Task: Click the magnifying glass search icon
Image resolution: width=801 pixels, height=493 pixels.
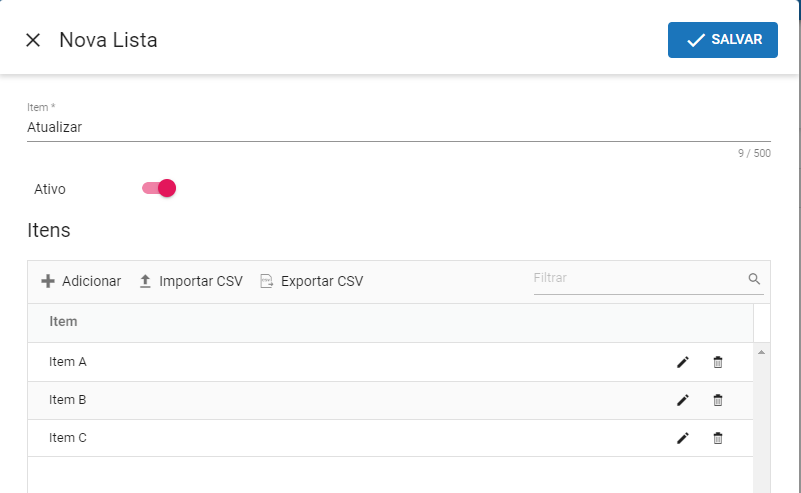Action: point(754,278)
